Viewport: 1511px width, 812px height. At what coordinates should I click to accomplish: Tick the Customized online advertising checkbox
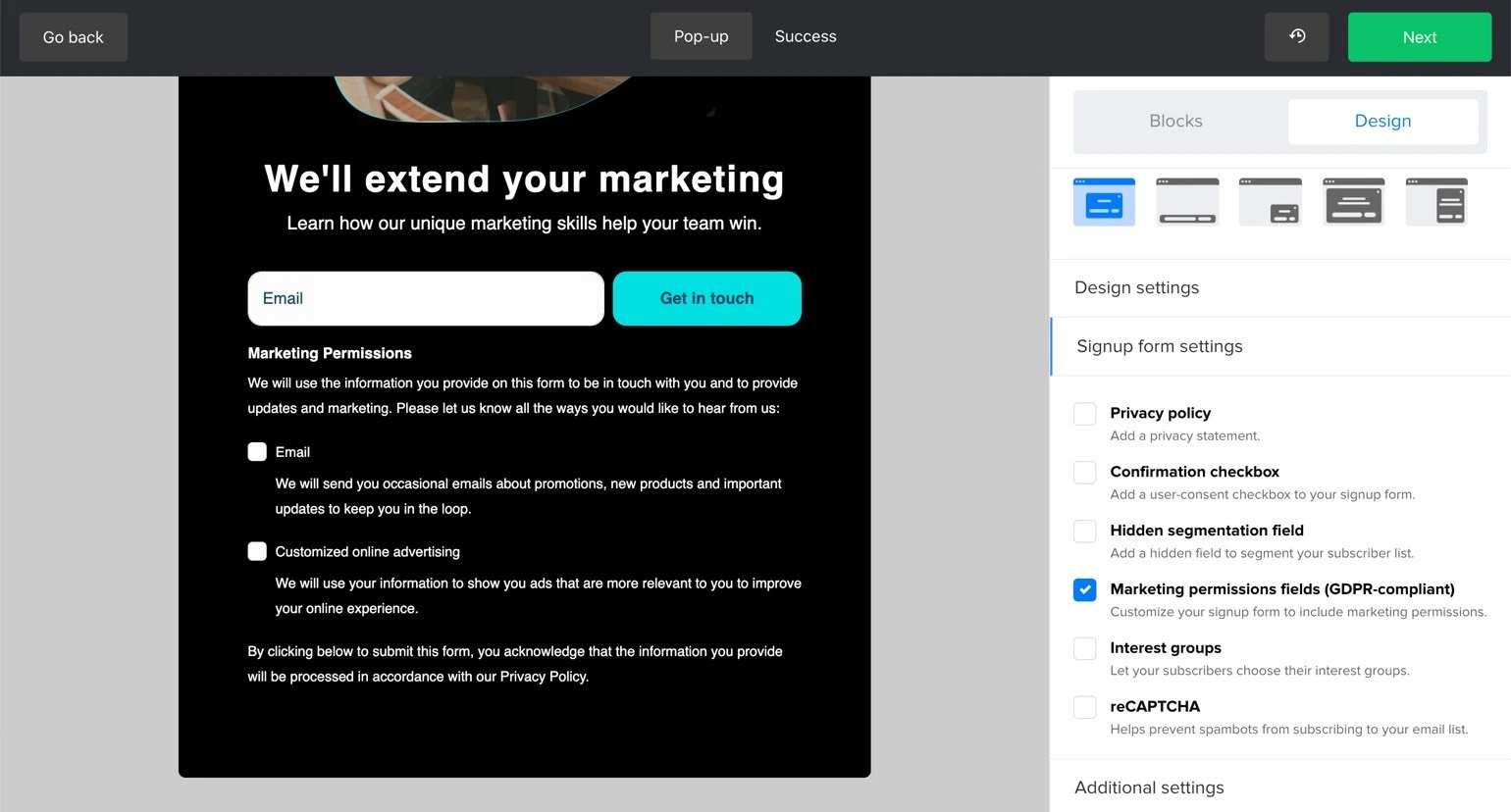[257, 551]
